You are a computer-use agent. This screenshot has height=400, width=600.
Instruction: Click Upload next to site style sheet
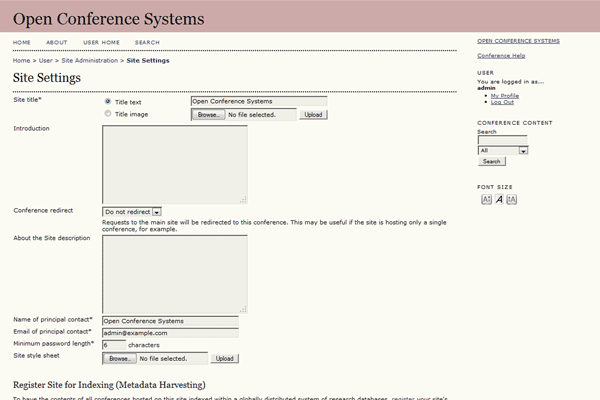(x=224, y=358)
